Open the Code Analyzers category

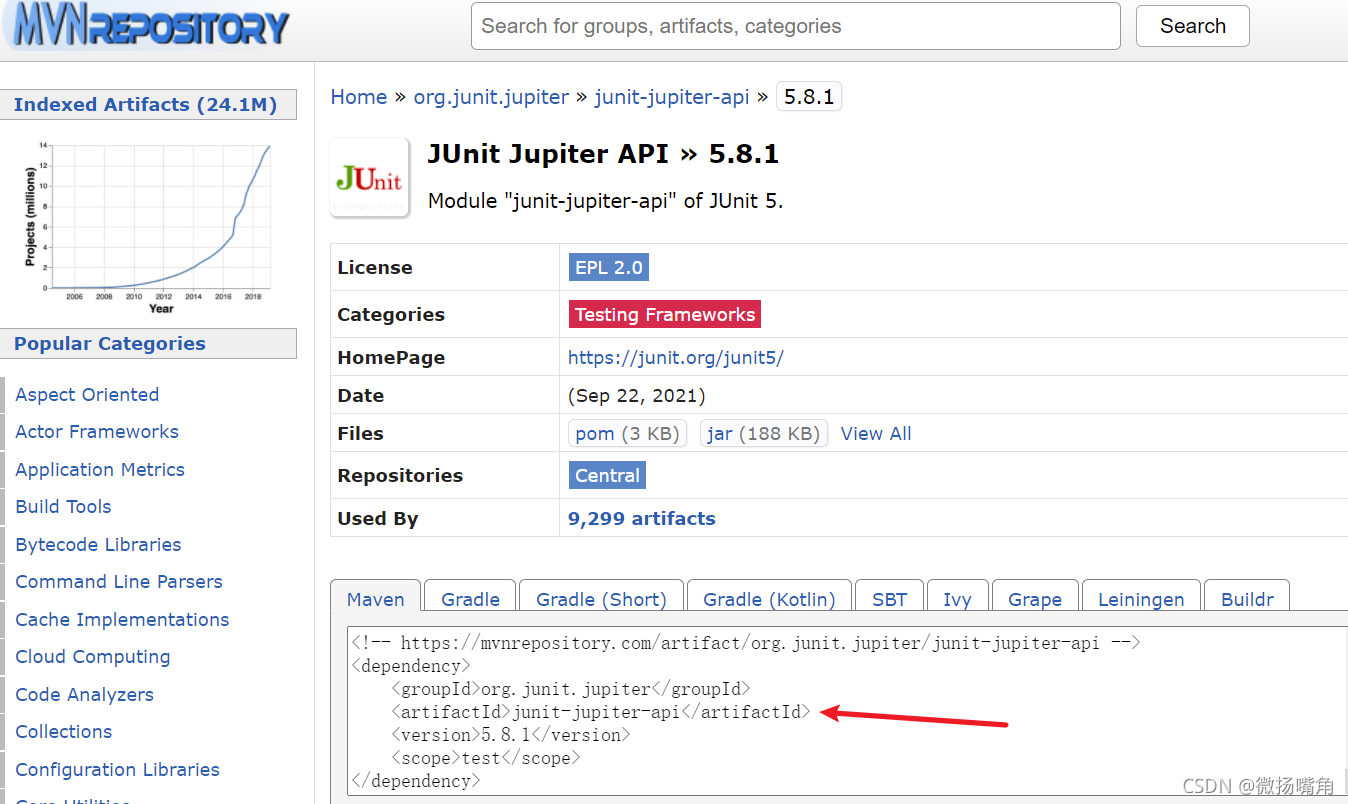(x=85, y=694)
